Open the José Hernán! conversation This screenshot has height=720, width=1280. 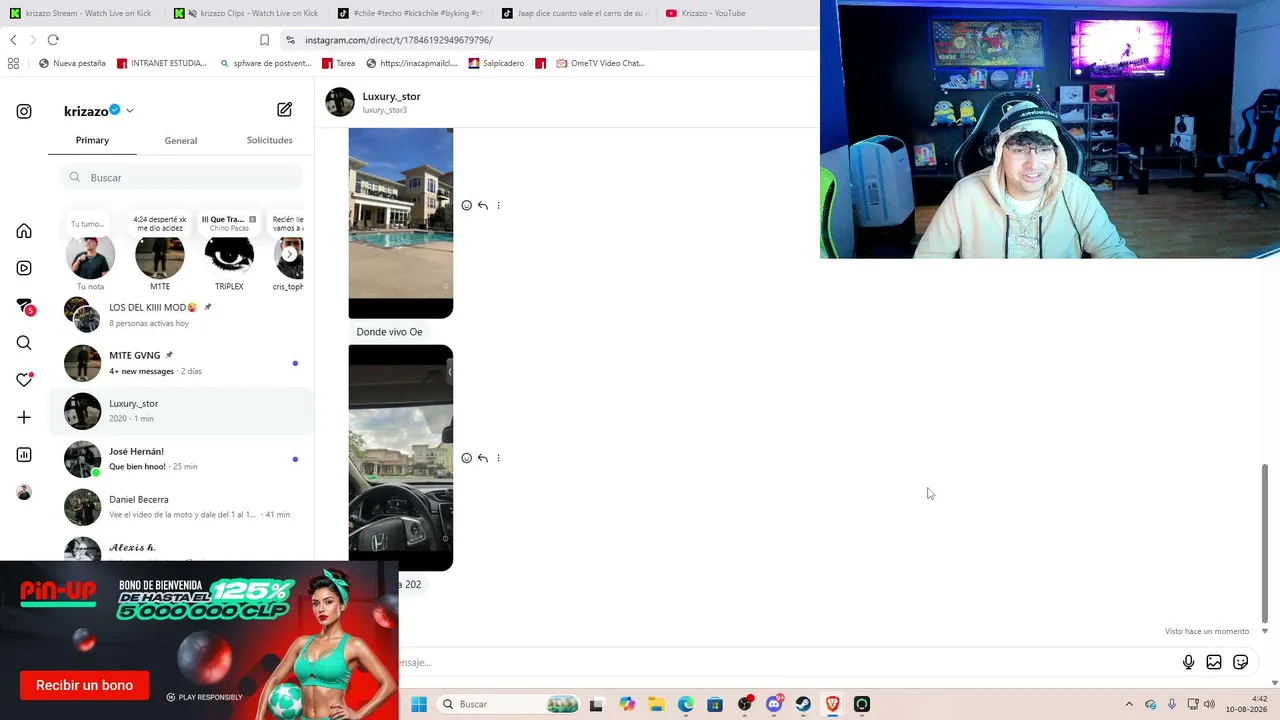[x=181, y=459]
